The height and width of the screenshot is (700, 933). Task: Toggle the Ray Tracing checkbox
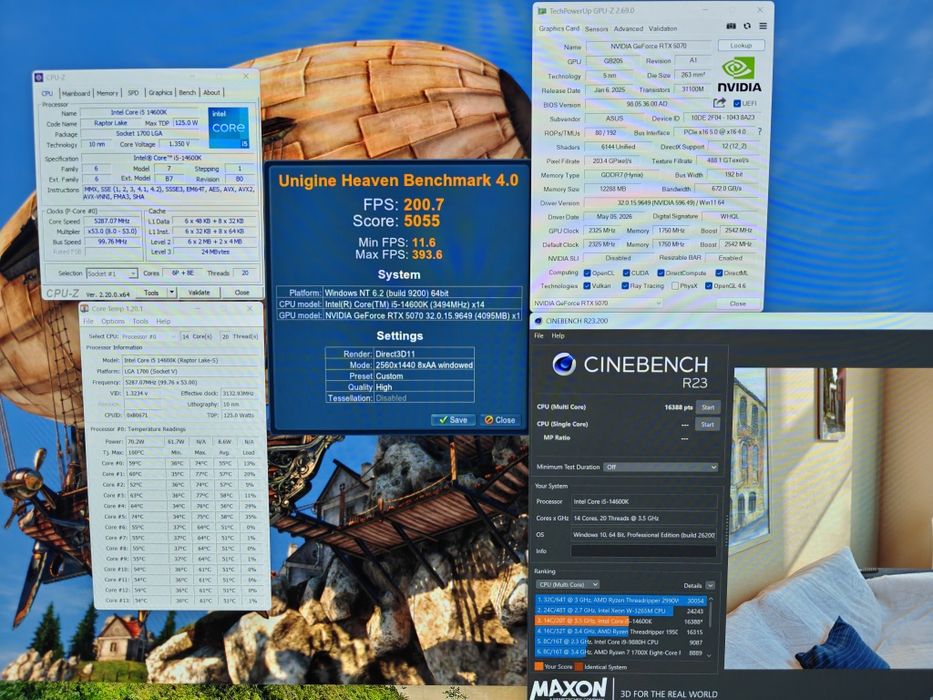pos(625,286)
